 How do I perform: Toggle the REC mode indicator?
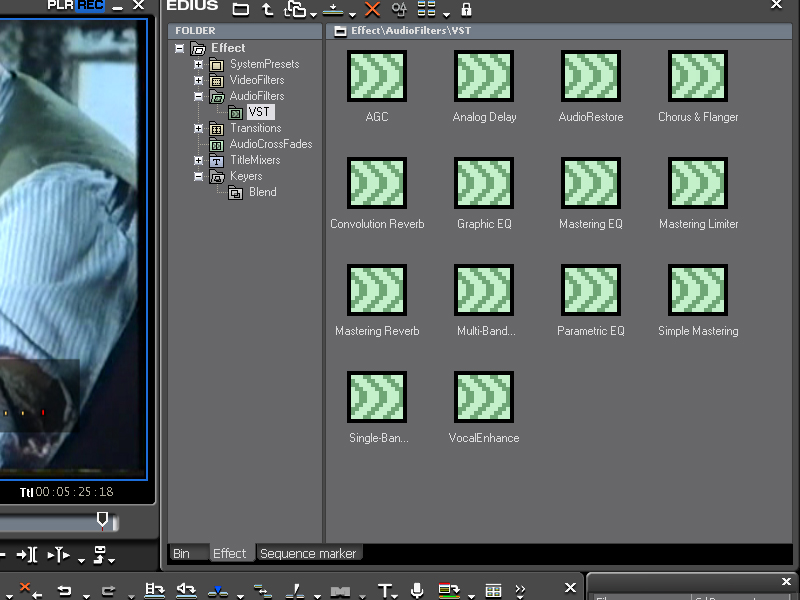click(x=91, y=5)
